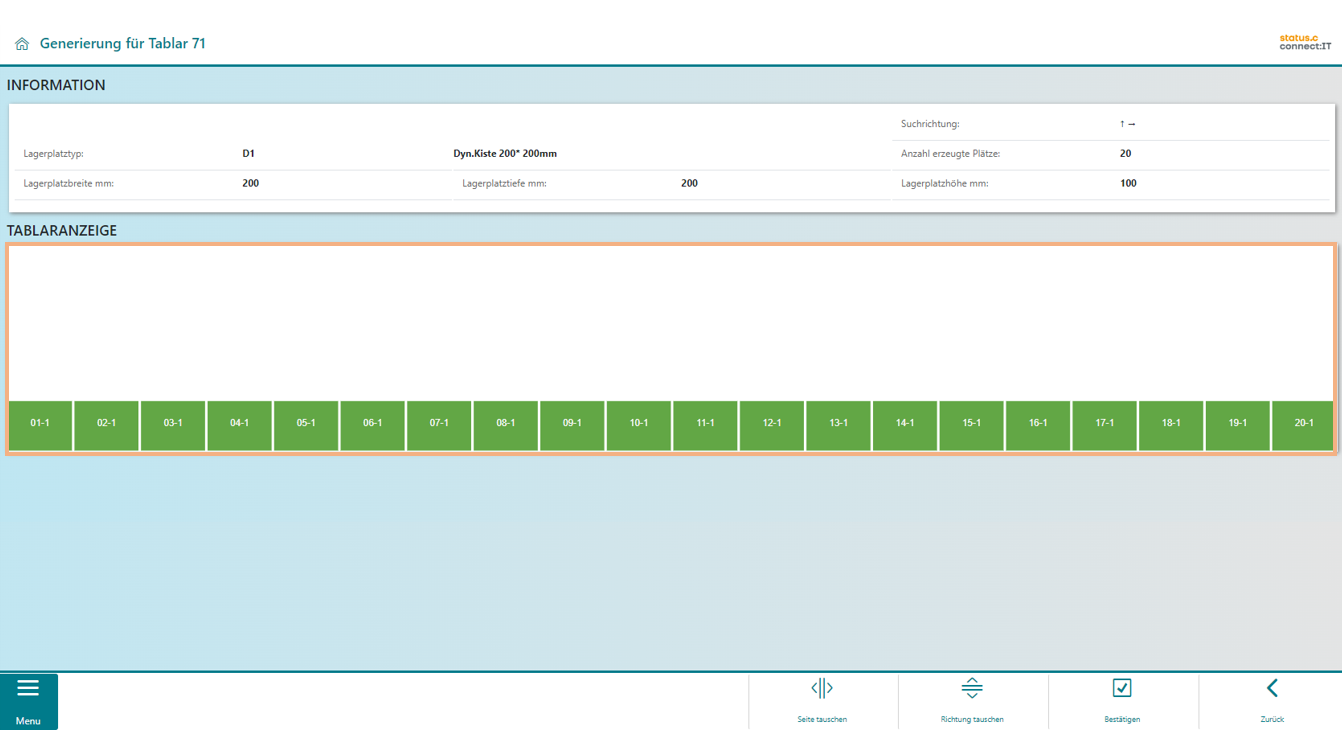The width and height of the screenshot is (1342, 756).
Task: Click the Richtung tauschen icon
Action: coord(972,689)
